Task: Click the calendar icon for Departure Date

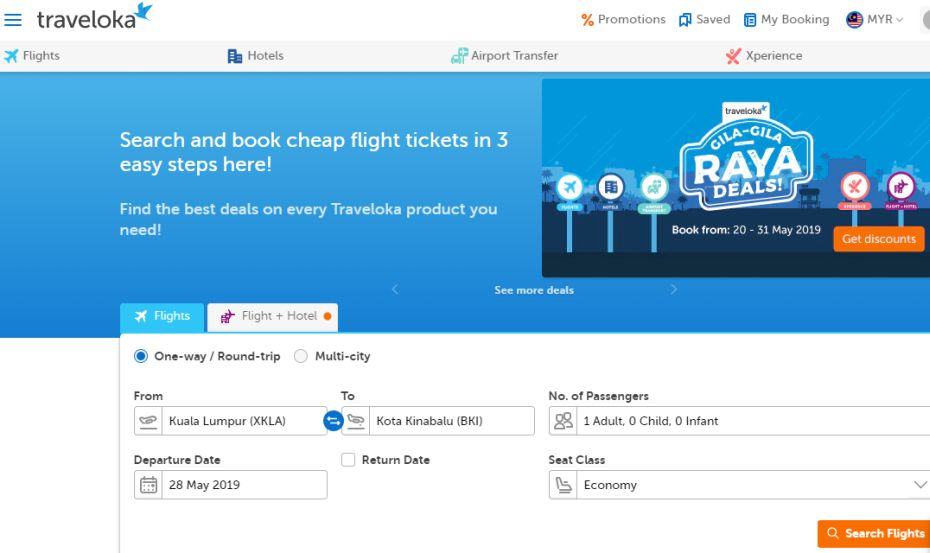Action: point(149,485)
